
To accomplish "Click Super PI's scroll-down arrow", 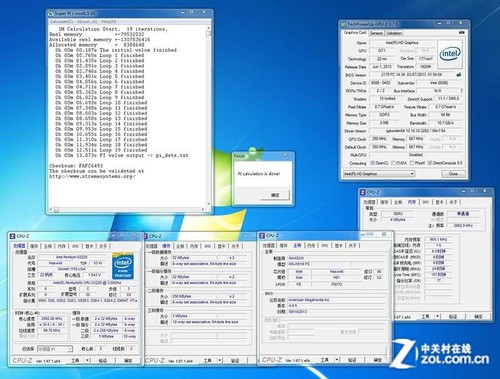I will (x=209, y=204).
